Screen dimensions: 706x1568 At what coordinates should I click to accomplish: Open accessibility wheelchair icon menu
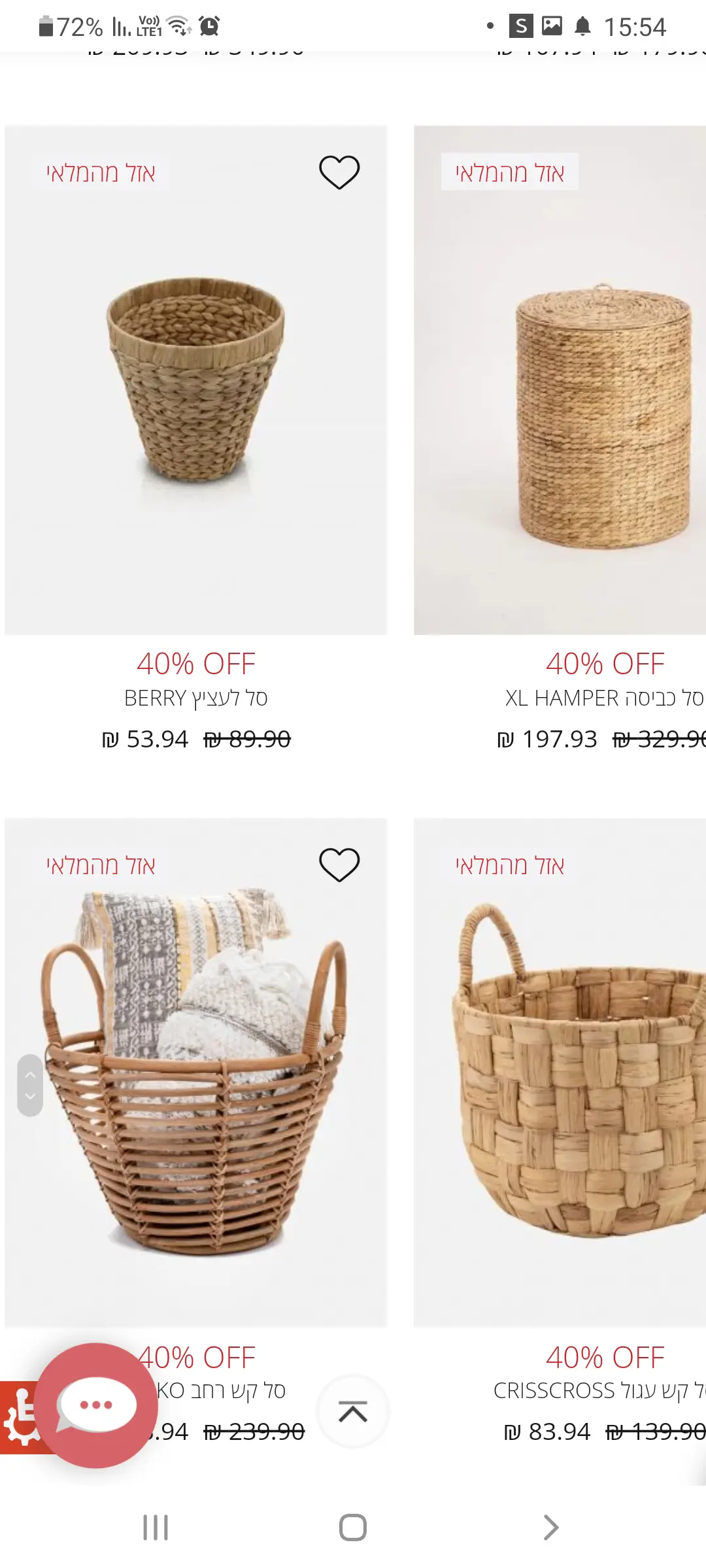(x=18, y=1417)
